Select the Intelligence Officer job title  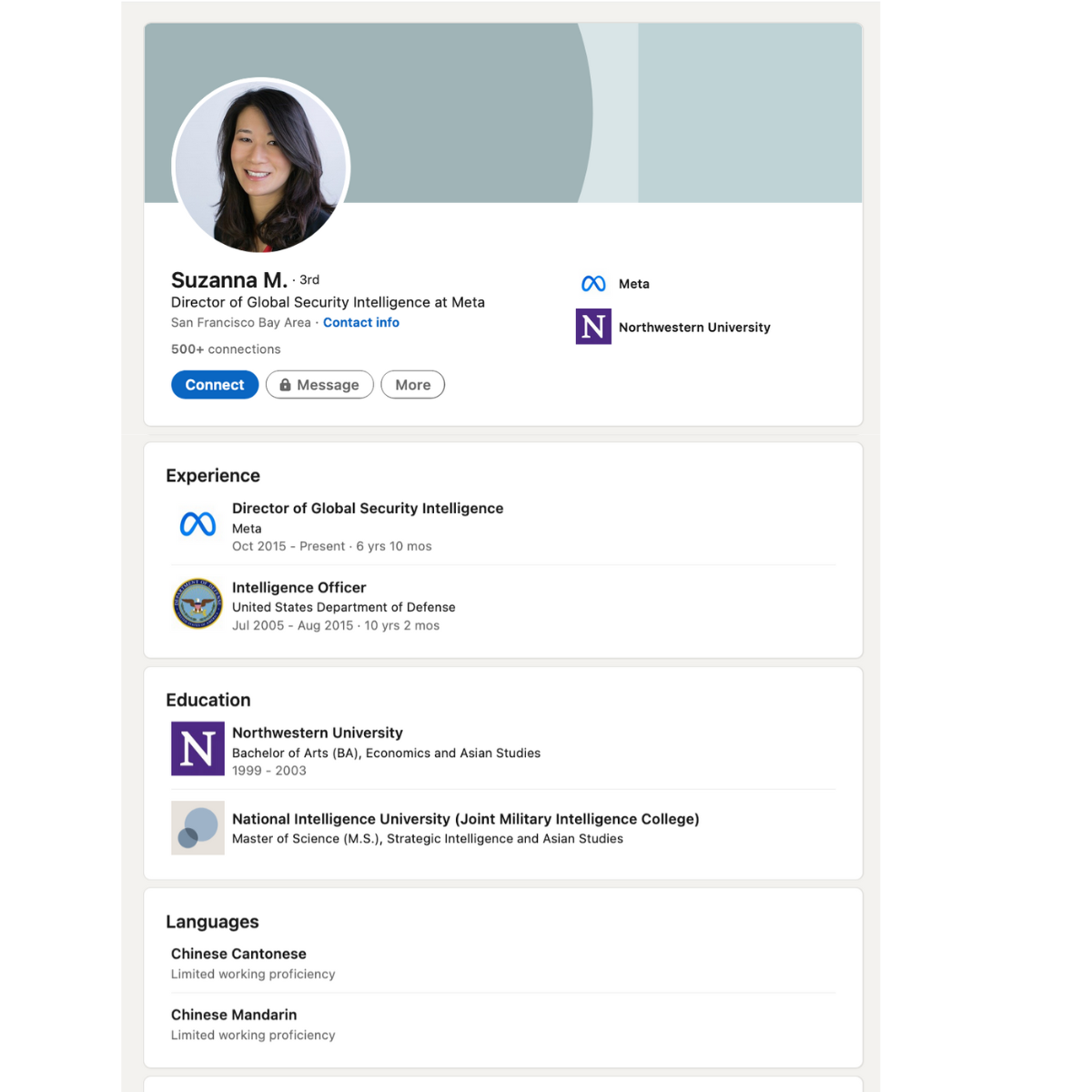[298, 588]
